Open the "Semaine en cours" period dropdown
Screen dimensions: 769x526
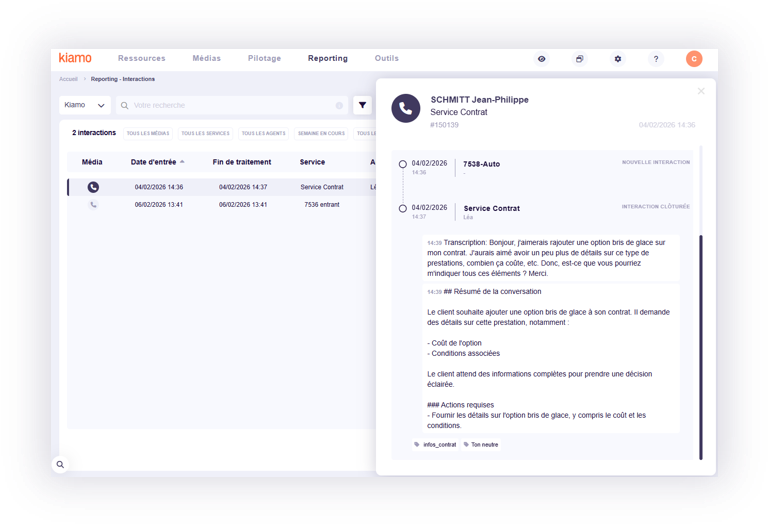pyautogui.click(x=321, y=133)
